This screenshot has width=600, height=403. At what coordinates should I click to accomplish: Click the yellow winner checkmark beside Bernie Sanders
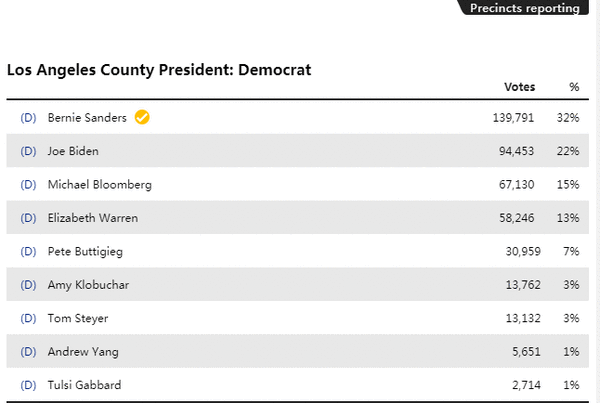click(x=142, y=117)
